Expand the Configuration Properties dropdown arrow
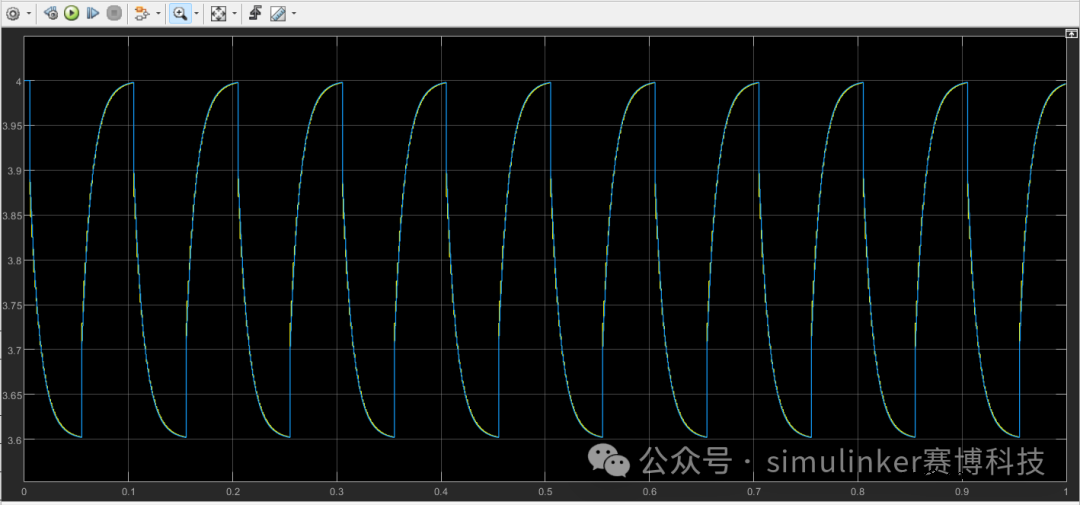Screen dimensions: 1080x505 28,14
